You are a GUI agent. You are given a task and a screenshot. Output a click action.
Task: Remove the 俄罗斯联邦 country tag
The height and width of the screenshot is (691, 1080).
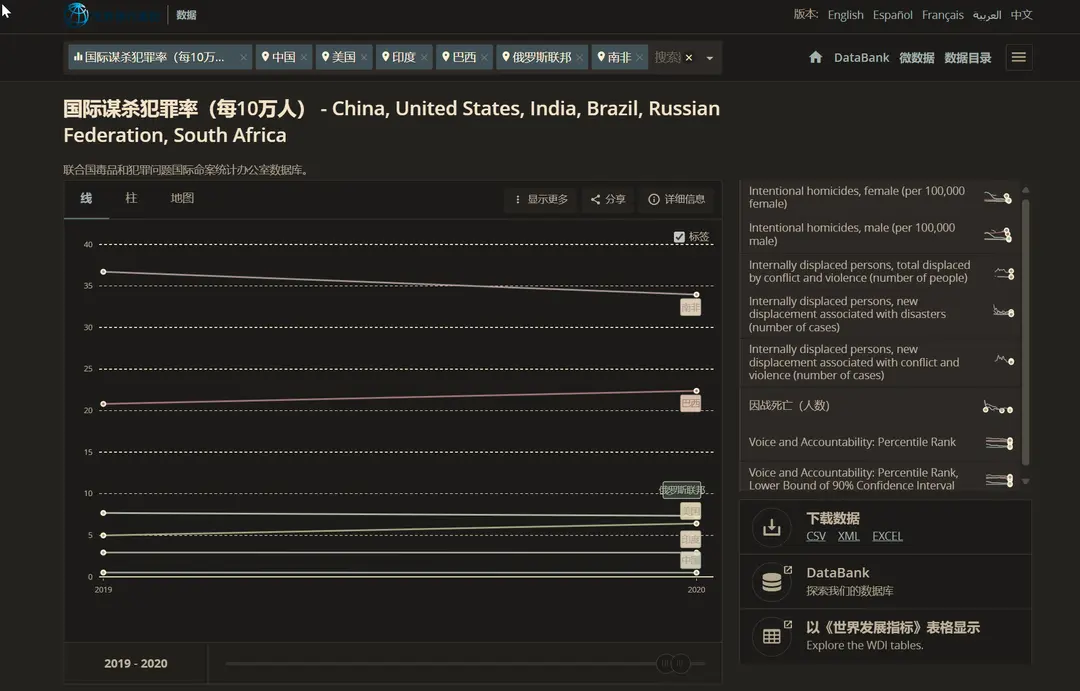(580, 58)
